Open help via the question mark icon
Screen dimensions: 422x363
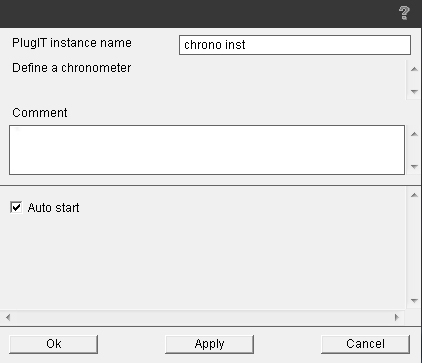(404, 13)
